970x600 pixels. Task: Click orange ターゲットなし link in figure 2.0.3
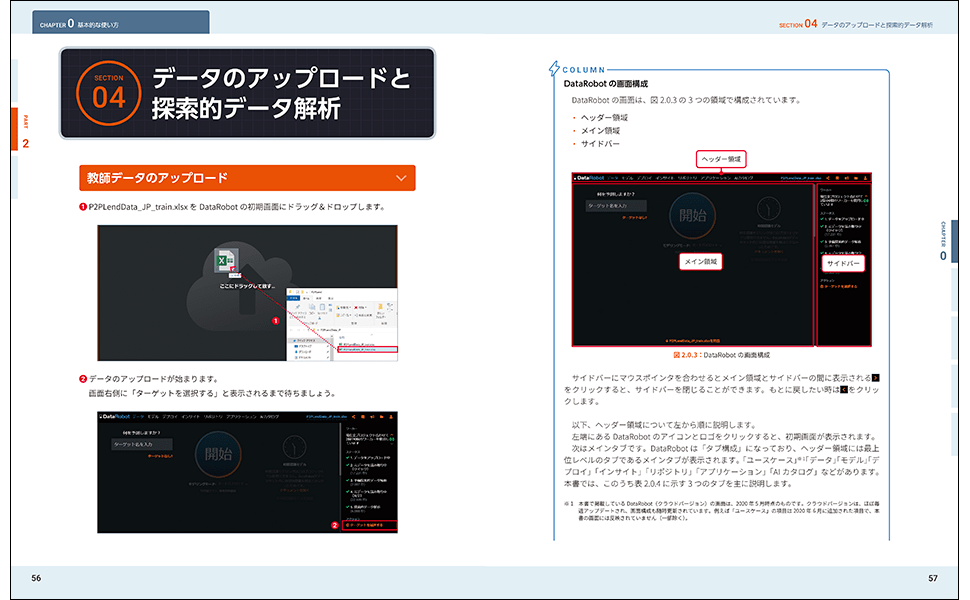click(x=634, y=218)
